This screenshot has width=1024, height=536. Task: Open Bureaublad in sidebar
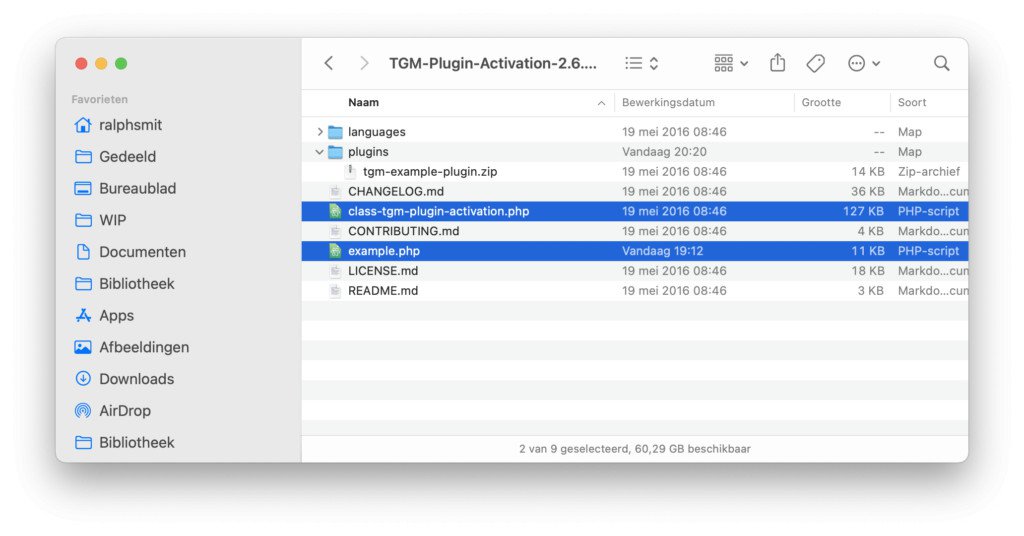click(125, 189)
